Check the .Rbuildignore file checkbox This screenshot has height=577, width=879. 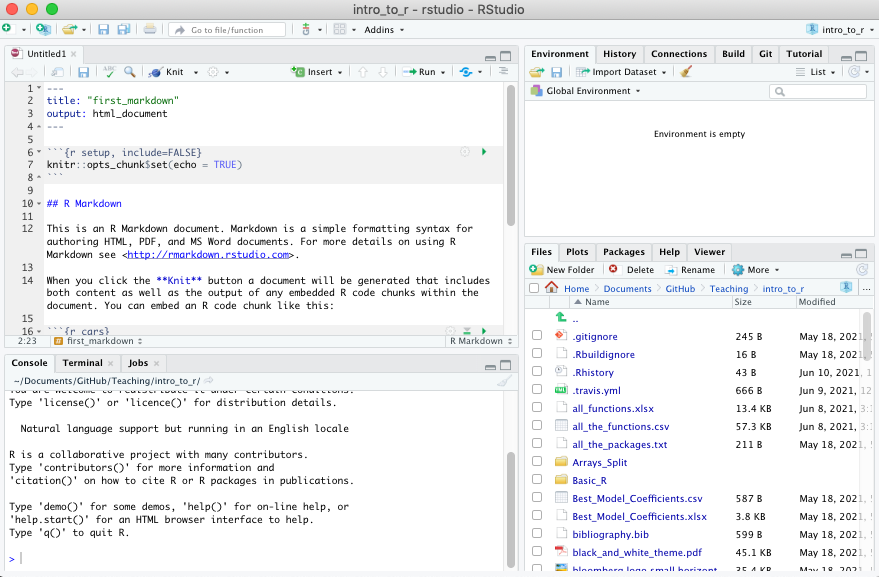coord(537,353)
